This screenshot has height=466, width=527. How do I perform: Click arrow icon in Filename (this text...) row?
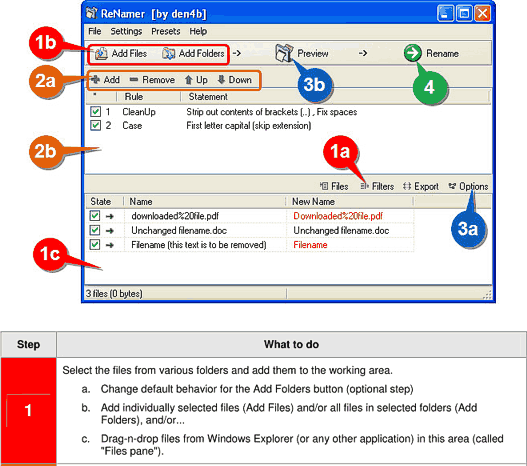click(x=110, y=245)
